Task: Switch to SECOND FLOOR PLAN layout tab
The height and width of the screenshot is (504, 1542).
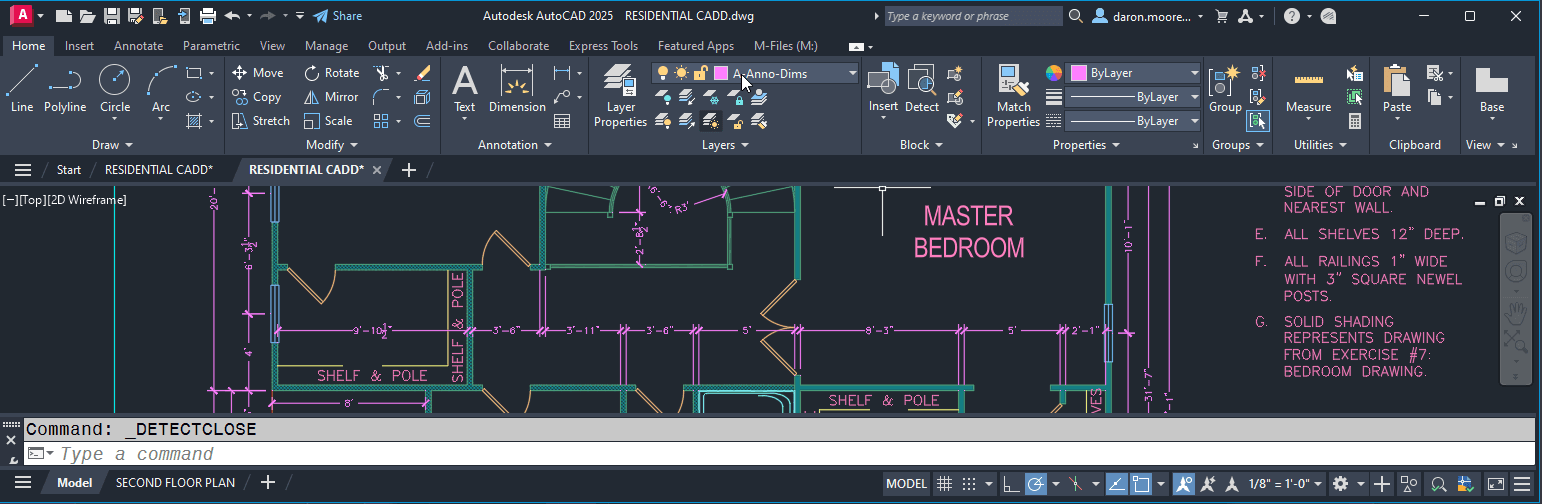Action: 176,483
